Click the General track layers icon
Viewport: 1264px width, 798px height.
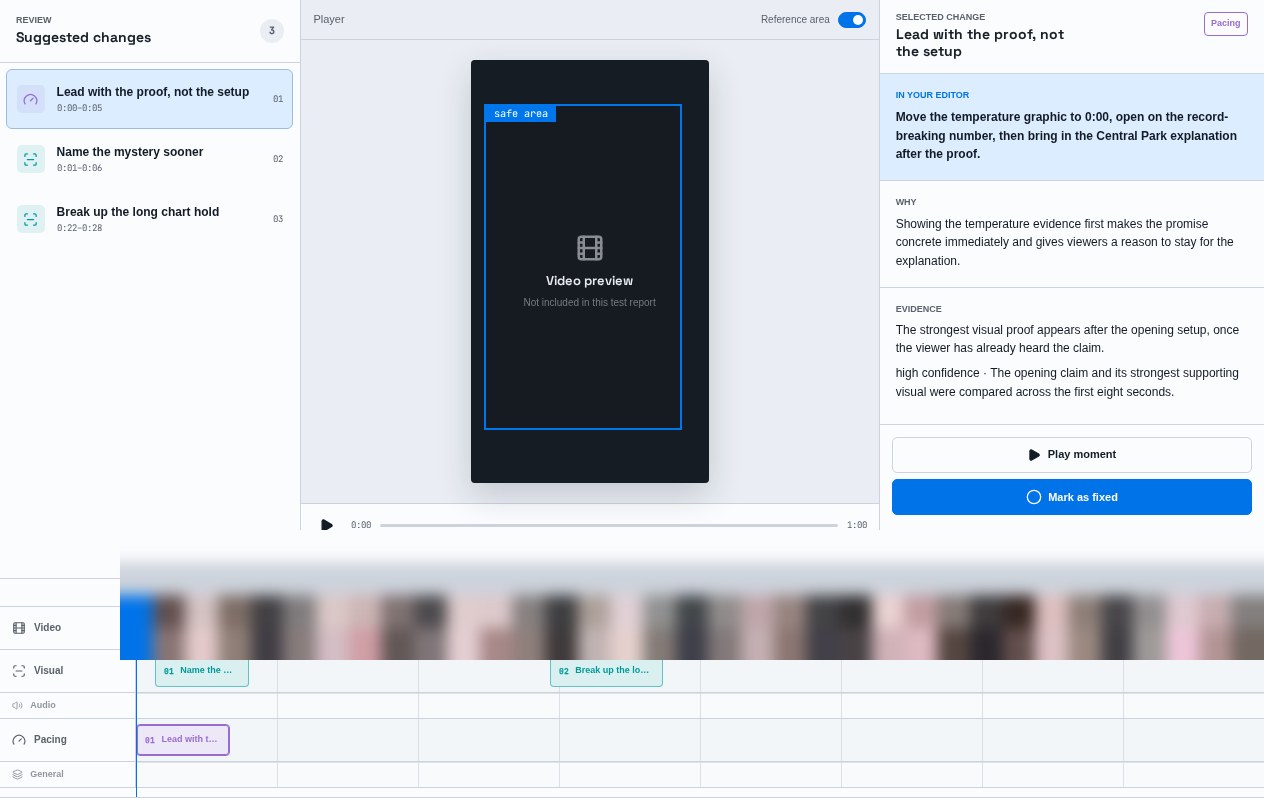(17, 775)
